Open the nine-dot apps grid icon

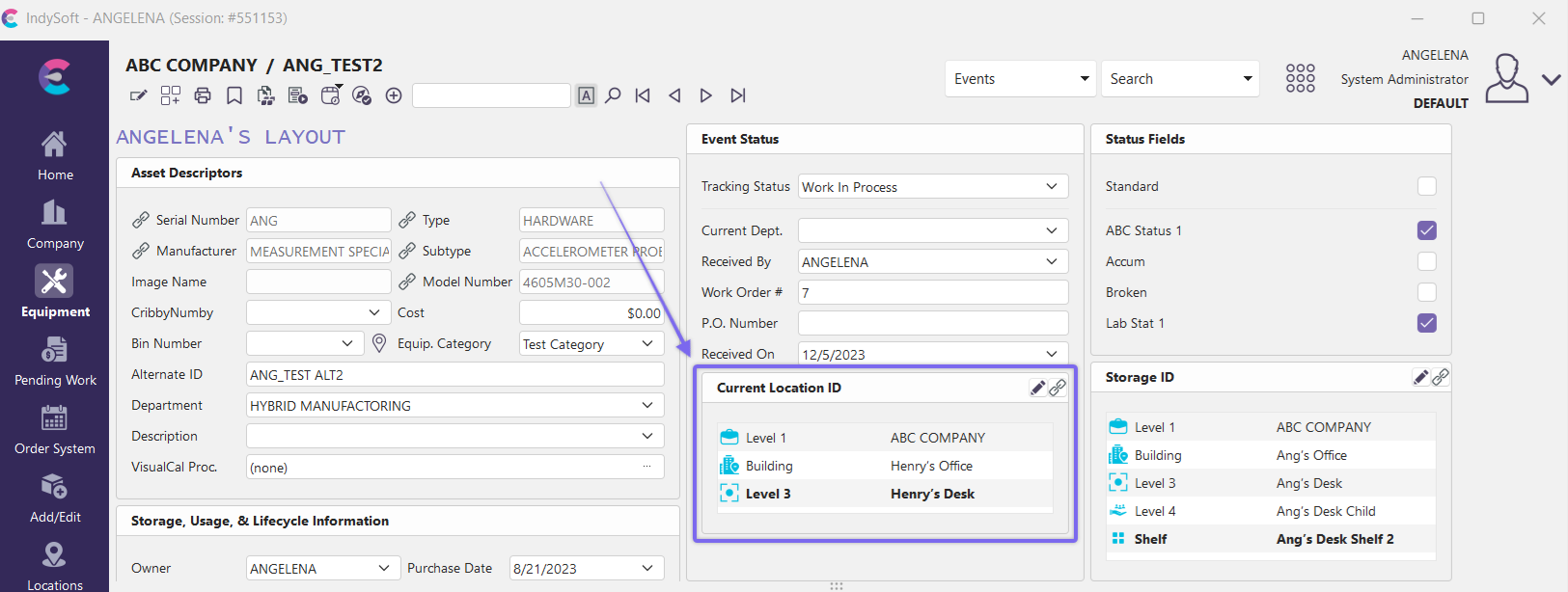1300,79
